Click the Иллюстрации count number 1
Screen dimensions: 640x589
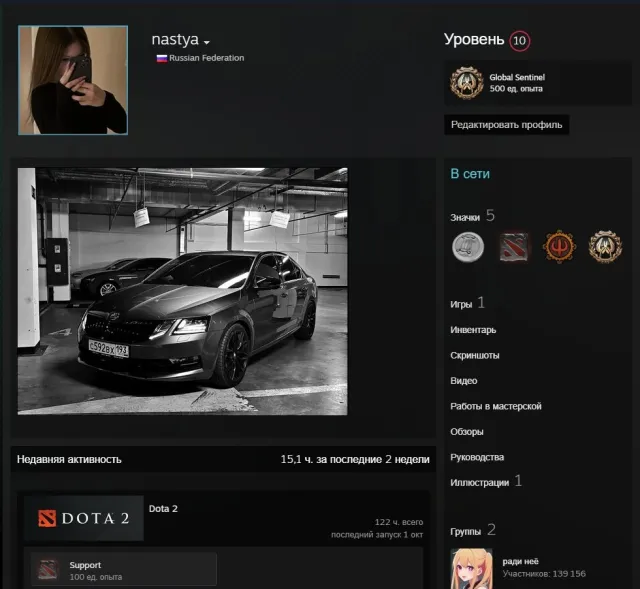point(518,481)
